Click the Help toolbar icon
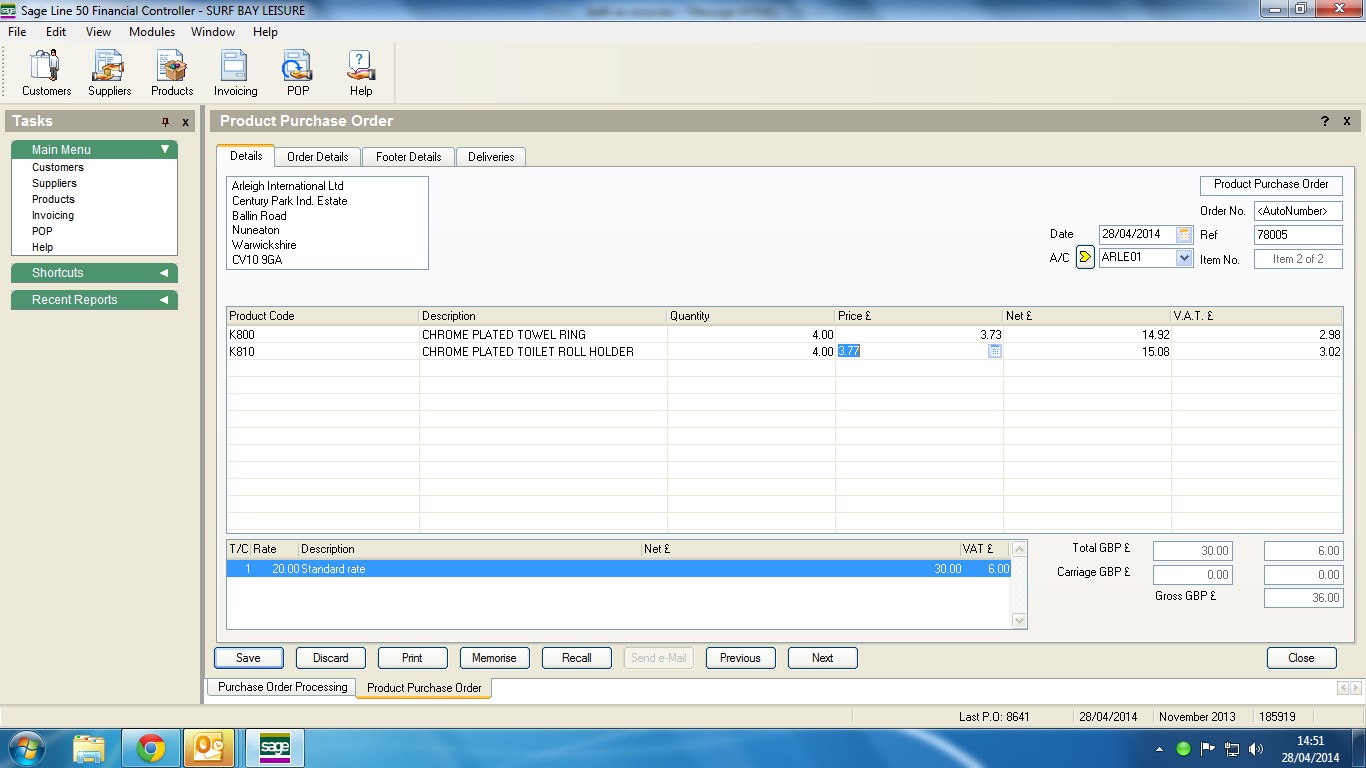Viewport: 1366px width, 768px height. pos(361,72)
